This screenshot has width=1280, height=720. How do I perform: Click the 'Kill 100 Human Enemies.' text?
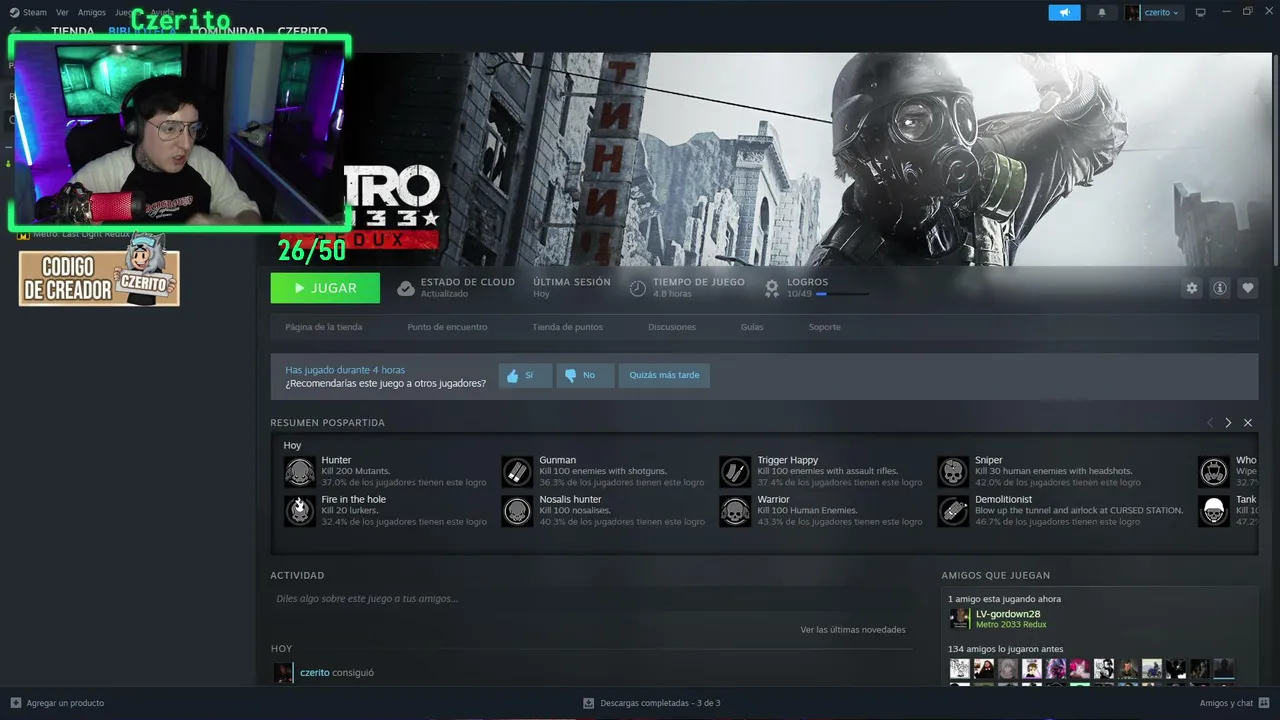(x=807, y=511)
